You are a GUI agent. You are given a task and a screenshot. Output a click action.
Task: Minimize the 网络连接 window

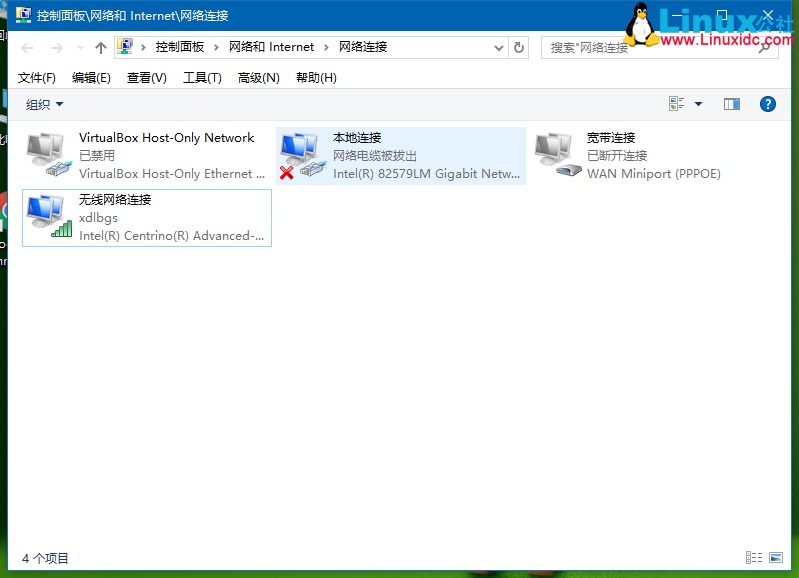pyautogui.click(x=677, y=15)
